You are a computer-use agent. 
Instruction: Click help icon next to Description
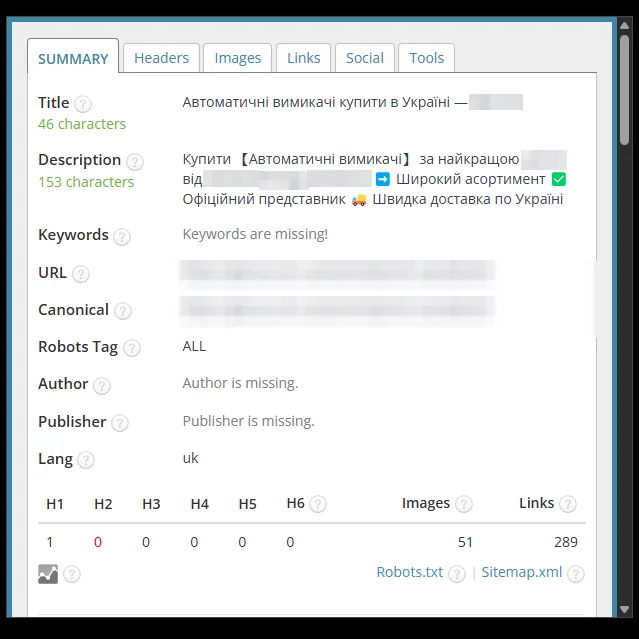pyautogui.click(x=134, y=162)
